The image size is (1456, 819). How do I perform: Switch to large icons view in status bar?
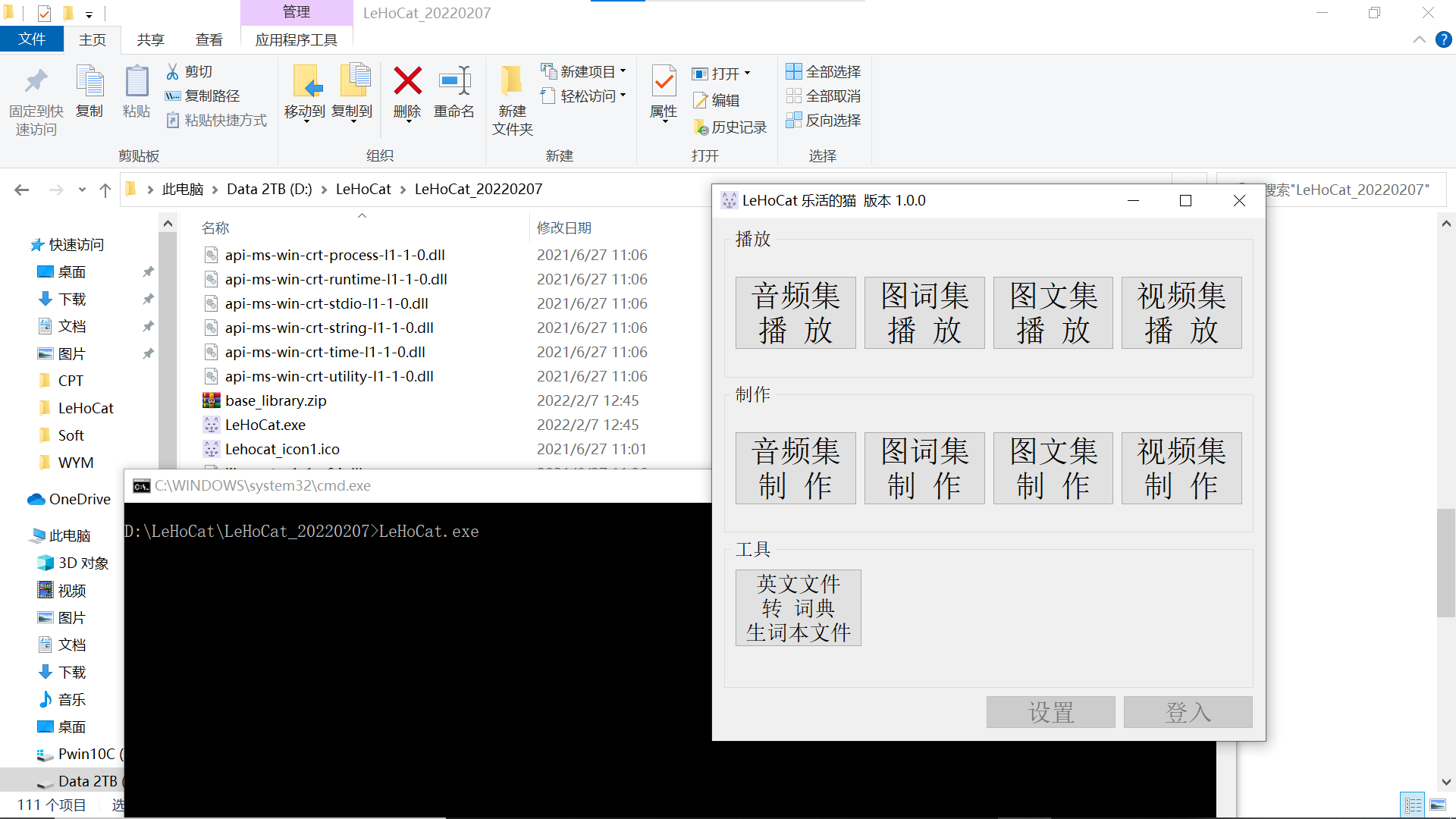click(x=1438, y=805)
